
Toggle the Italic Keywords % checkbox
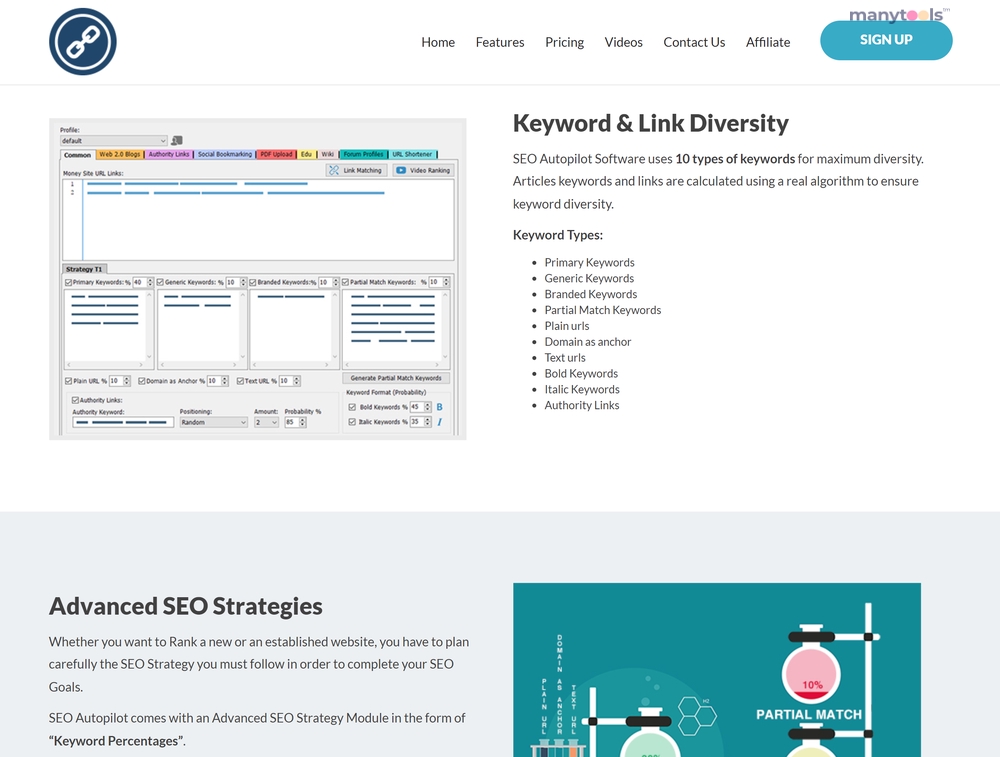coord(352,422)
